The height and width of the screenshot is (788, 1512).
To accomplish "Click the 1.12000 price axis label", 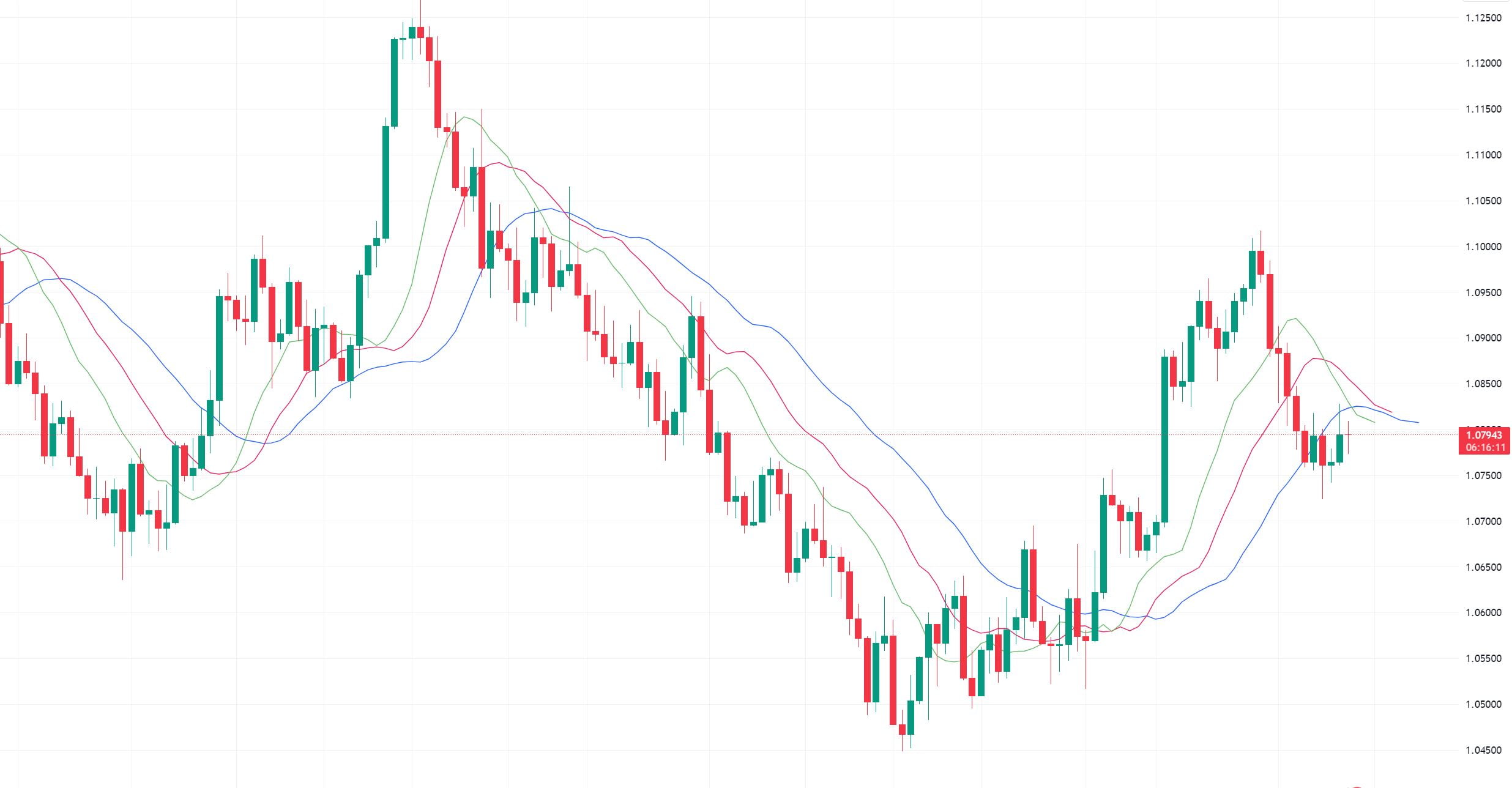I will (x=1483, y=64).
